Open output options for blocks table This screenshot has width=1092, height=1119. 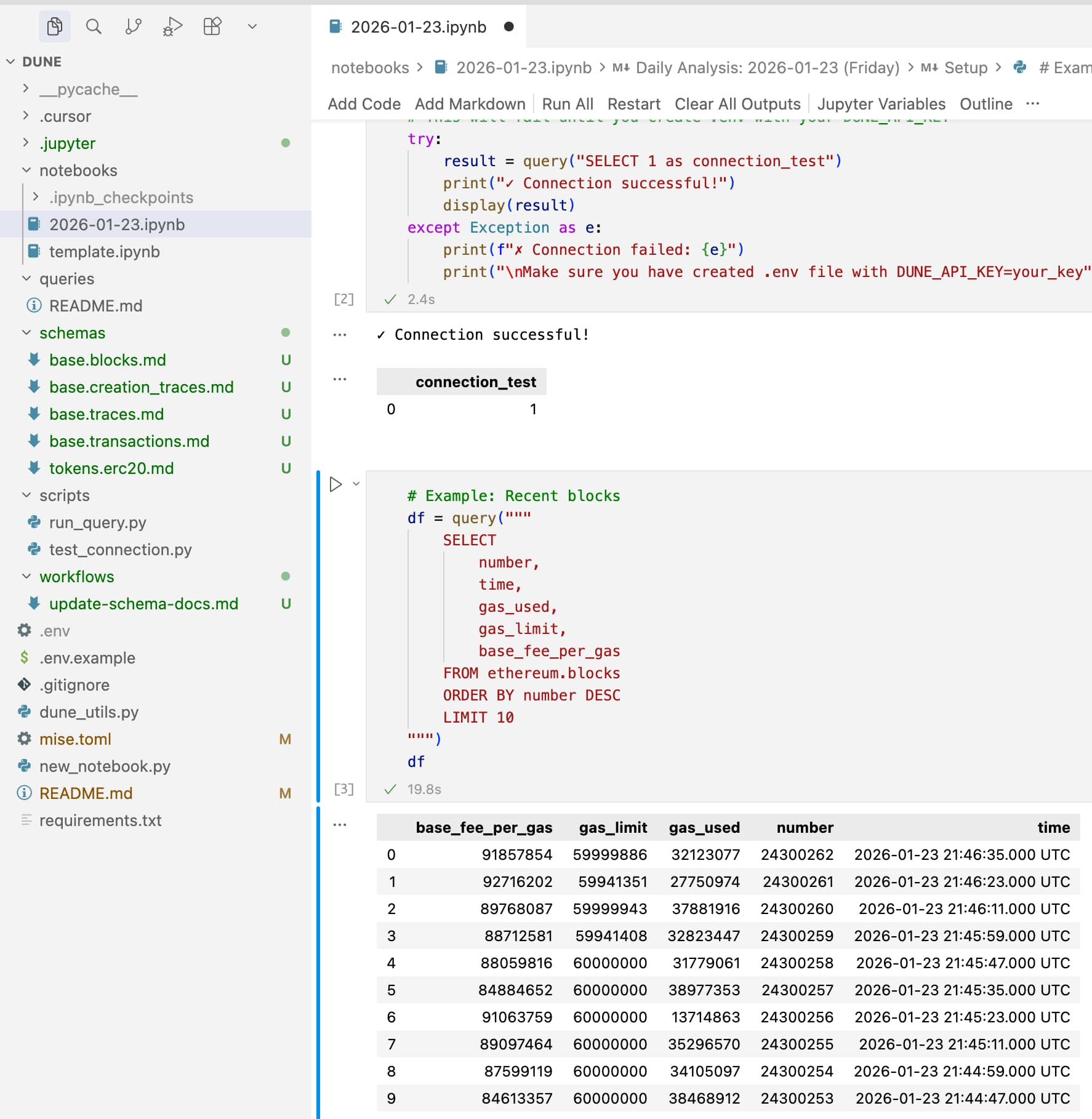coord(340,825)
